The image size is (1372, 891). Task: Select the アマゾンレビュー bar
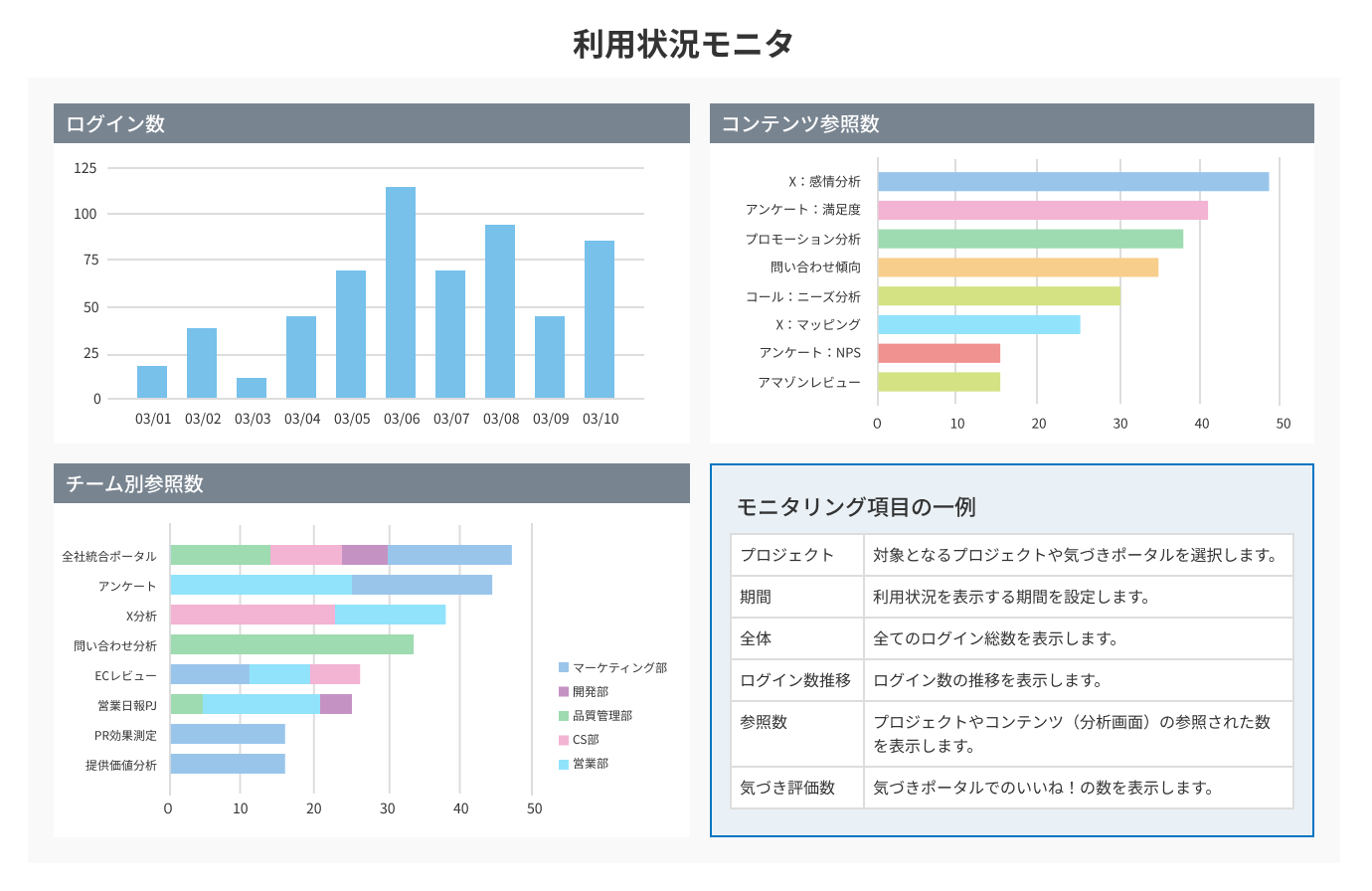[x=939, y=382]
